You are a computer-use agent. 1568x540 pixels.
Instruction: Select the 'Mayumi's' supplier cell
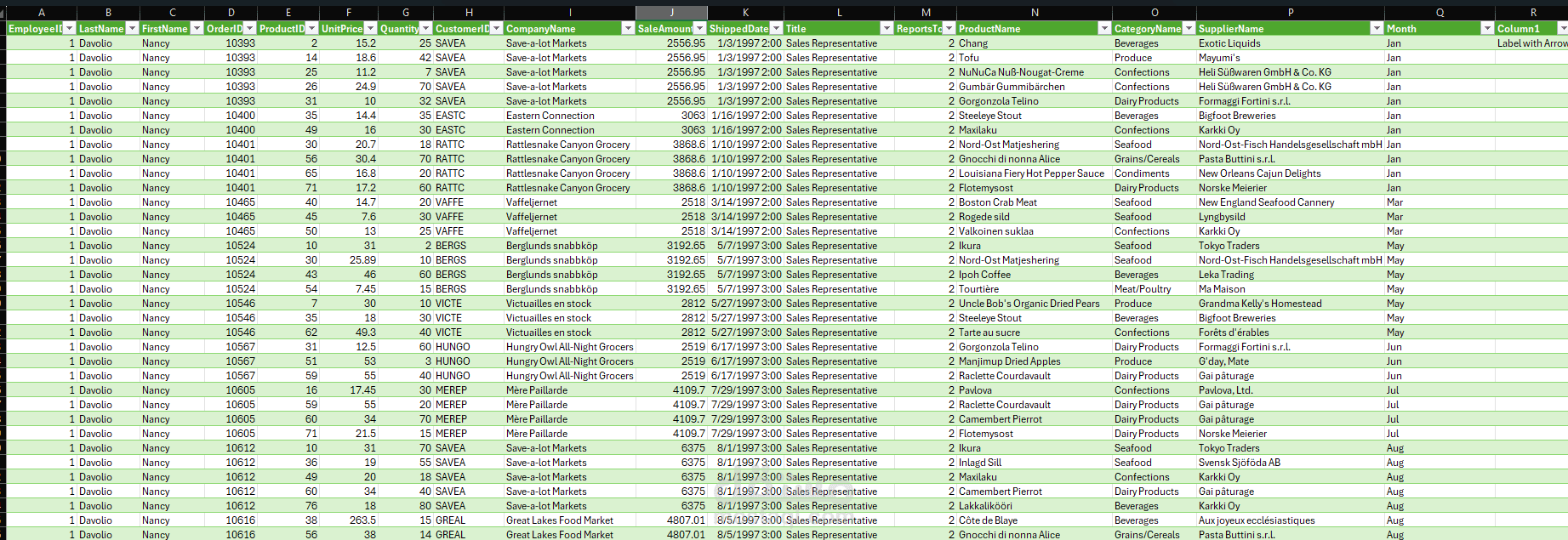(x=1290, y=57)
